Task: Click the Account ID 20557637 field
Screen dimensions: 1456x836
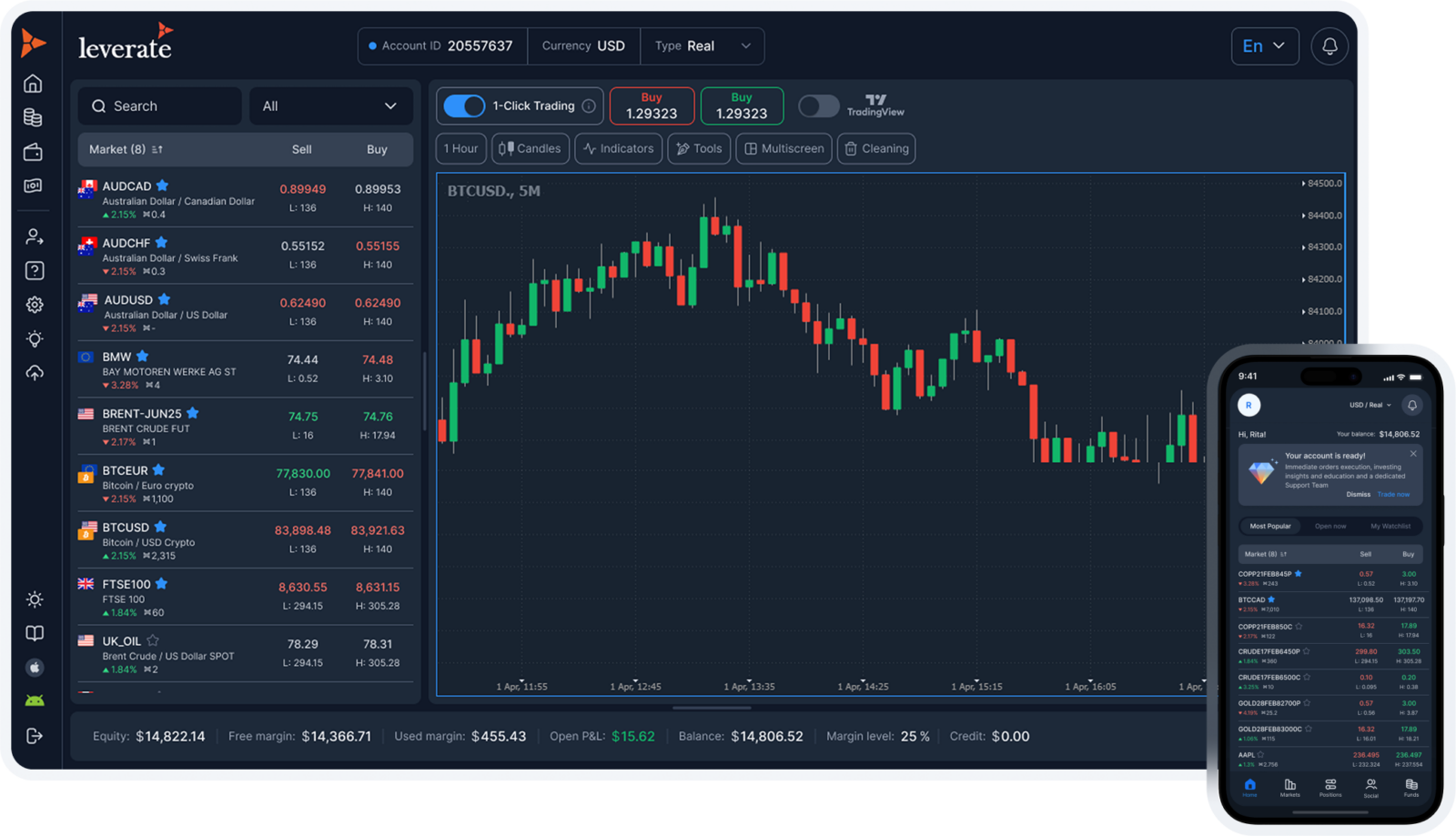Action: tap(443, 46)
